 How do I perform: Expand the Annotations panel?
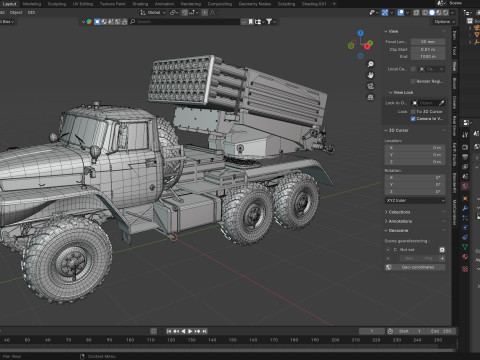click(x=386, y=221)
